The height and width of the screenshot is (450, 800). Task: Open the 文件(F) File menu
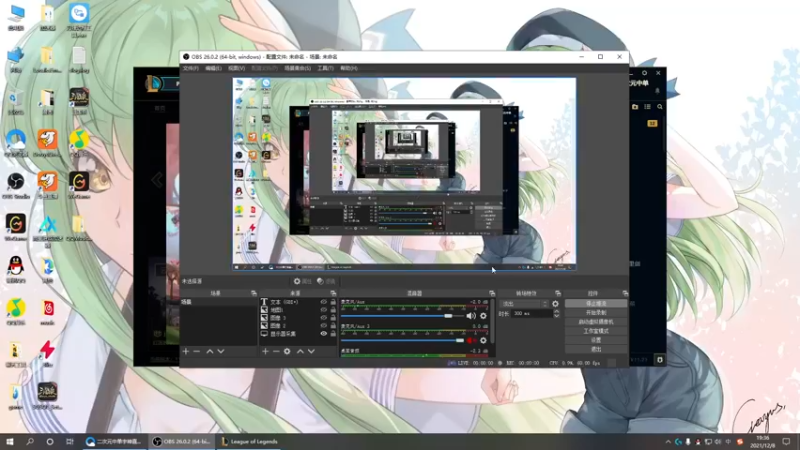click(190, 68)
